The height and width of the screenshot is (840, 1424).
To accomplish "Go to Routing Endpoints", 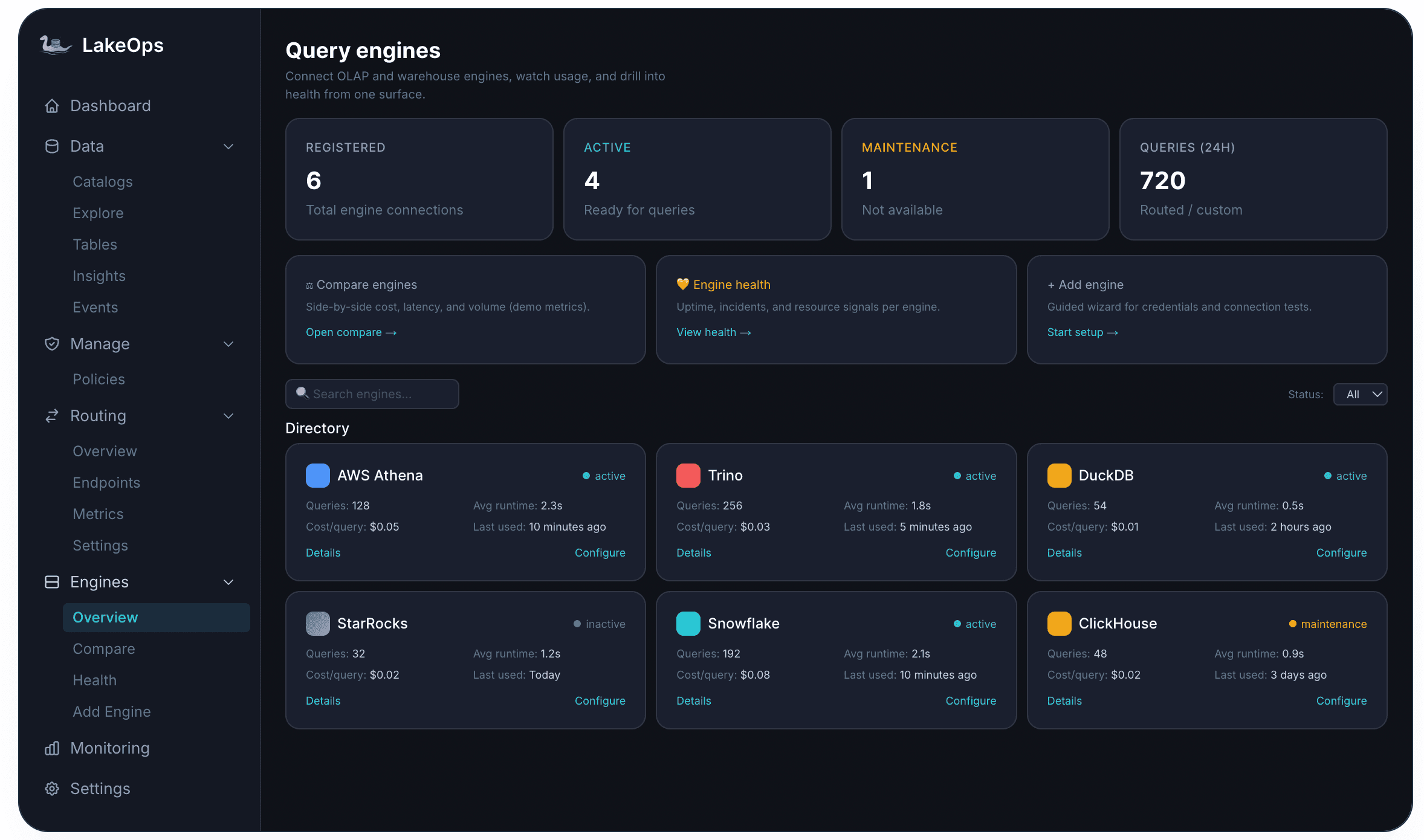I will (x=106, y=483).
